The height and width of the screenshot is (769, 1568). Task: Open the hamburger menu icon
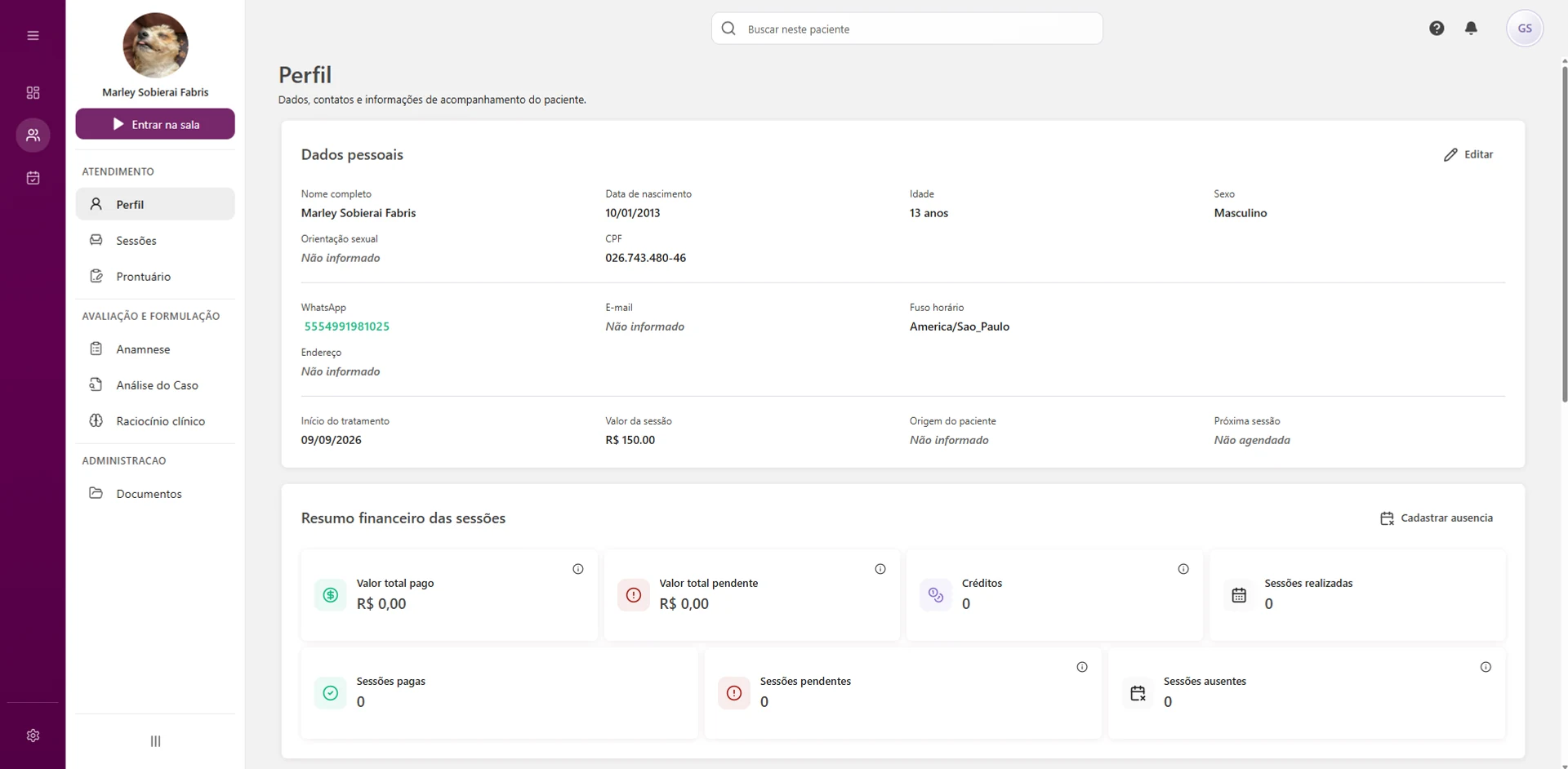pos(33,35)
